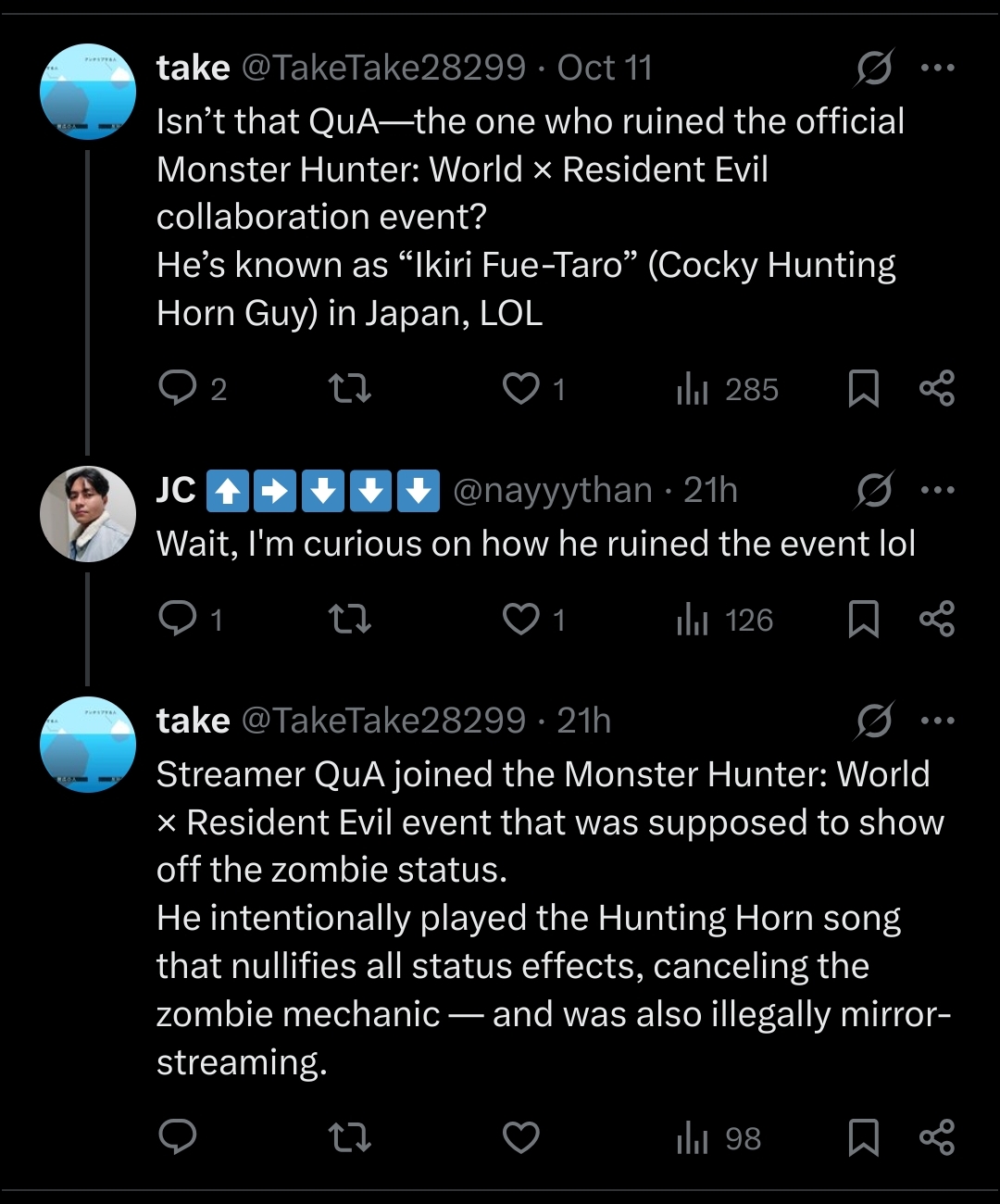Viewport: 1000px width, 1204px height.
Task: Open more options on Streamer QuA tweet
Action: [x=937, y=721]
